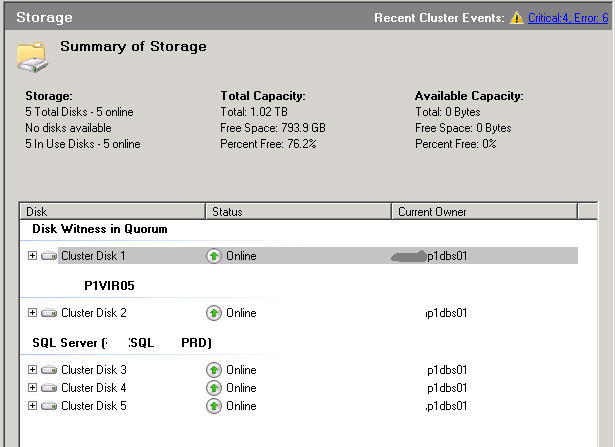Select the Cluster Disk 2 row
Viewport: 615px width, 447px height.
coord(94,313)
